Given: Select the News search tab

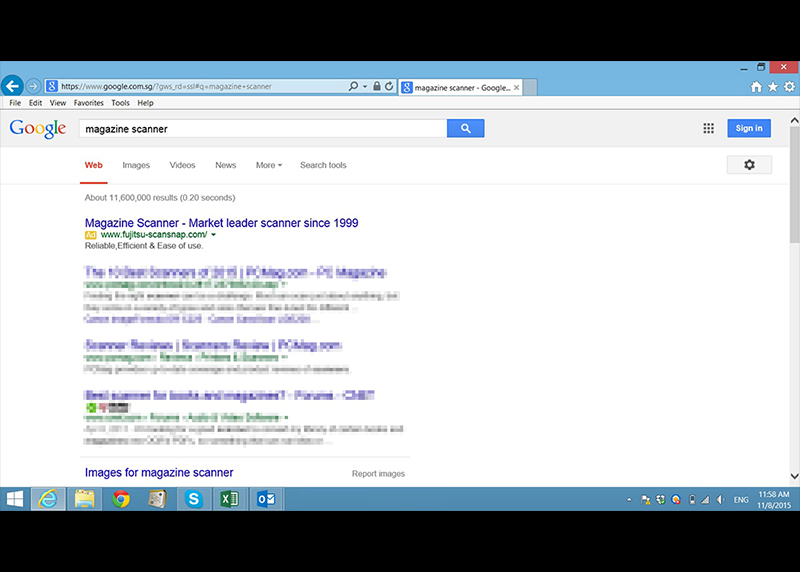Looking at the screenshot, I should (x=225, y=165).
